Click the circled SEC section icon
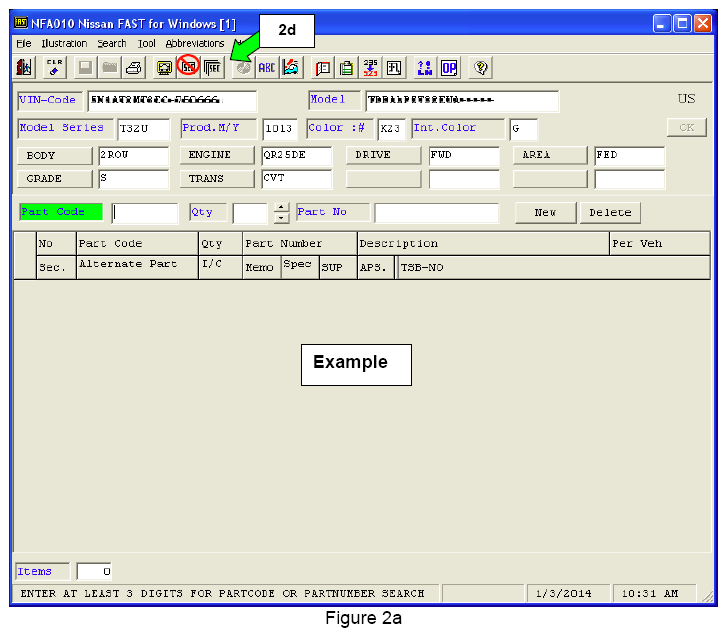727x637 pixels. 188,67
